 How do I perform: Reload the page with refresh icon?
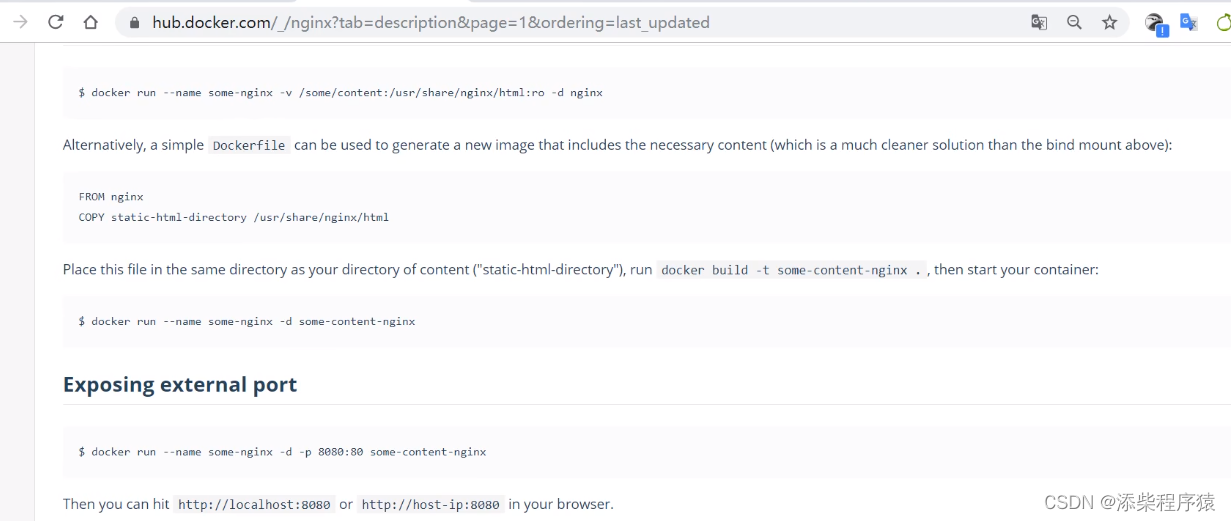click(56, 22)
